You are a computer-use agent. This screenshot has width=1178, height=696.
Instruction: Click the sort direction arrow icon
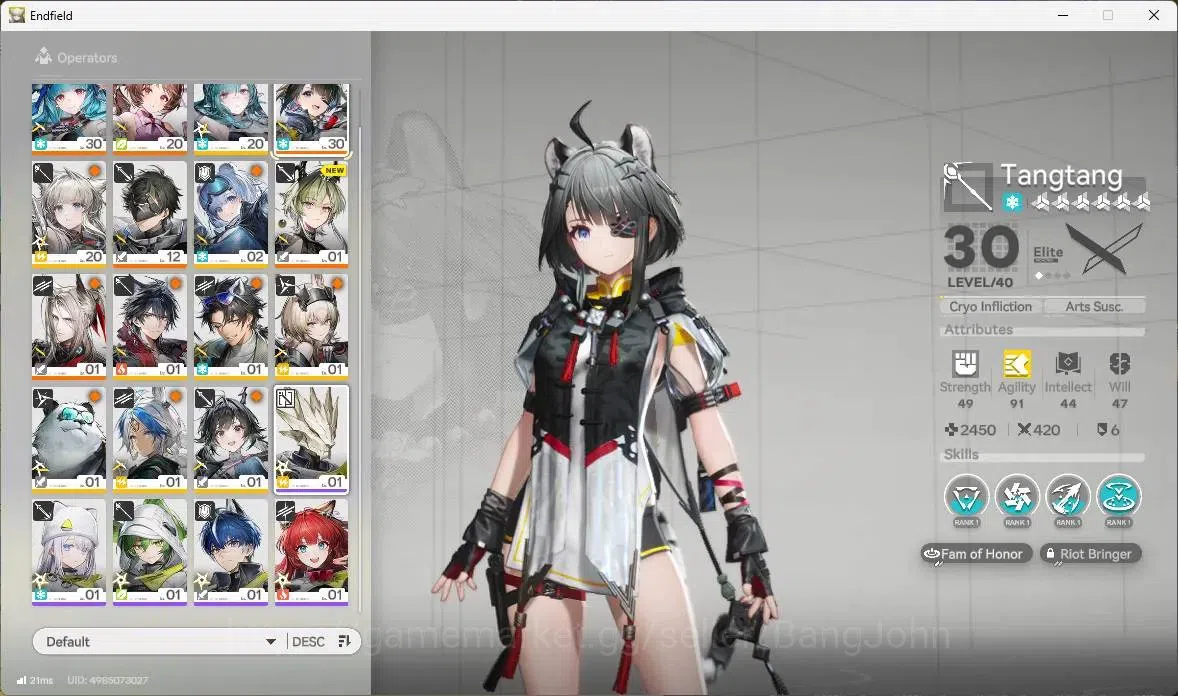(344, 641)
